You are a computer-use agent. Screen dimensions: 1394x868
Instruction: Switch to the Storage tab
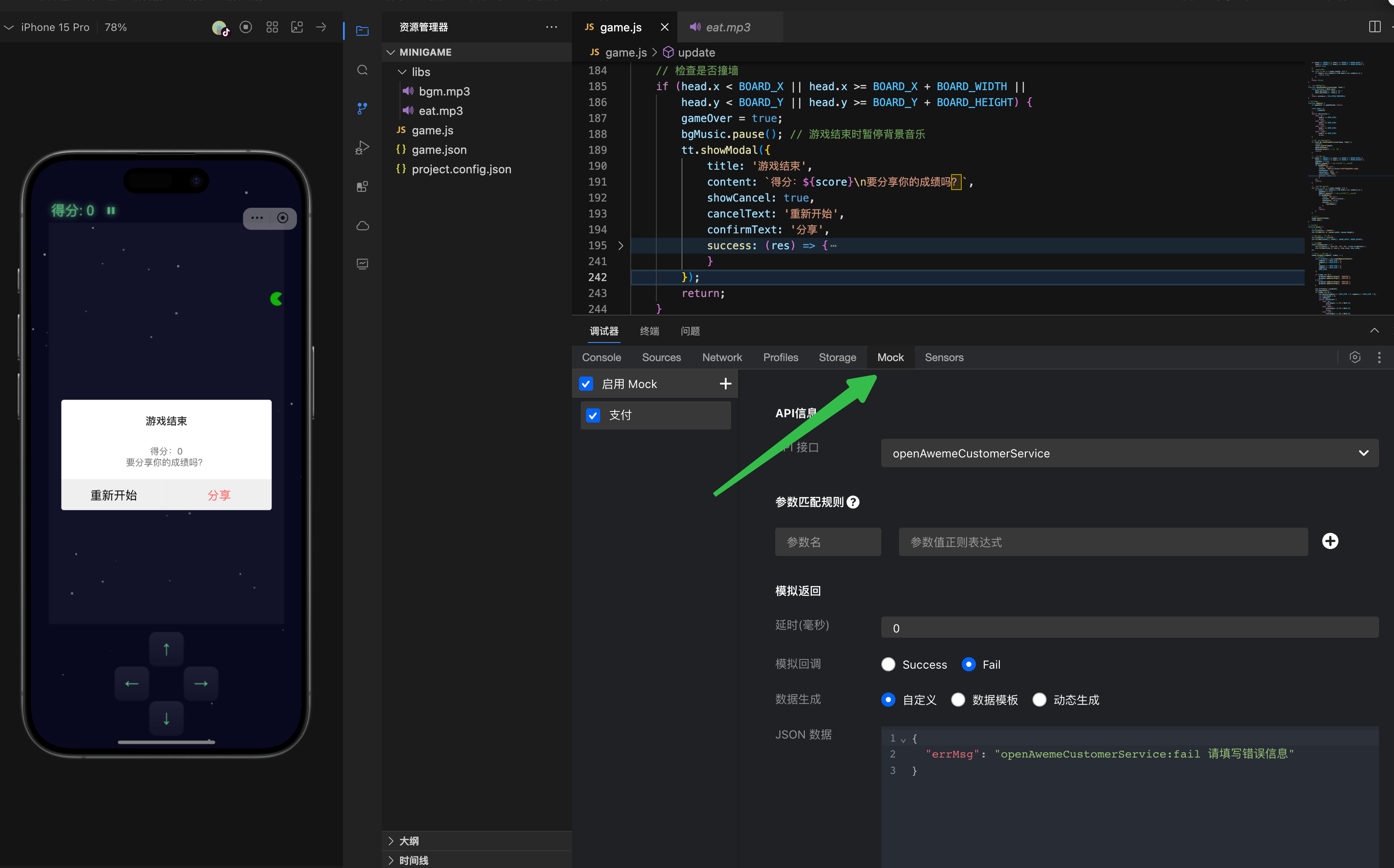[837, 357]
